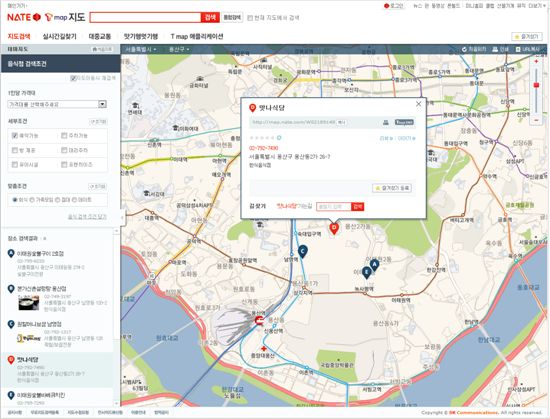Toggle the 현재 지도에서 검색 checkbox
The image size is (550, 419).
250,18
